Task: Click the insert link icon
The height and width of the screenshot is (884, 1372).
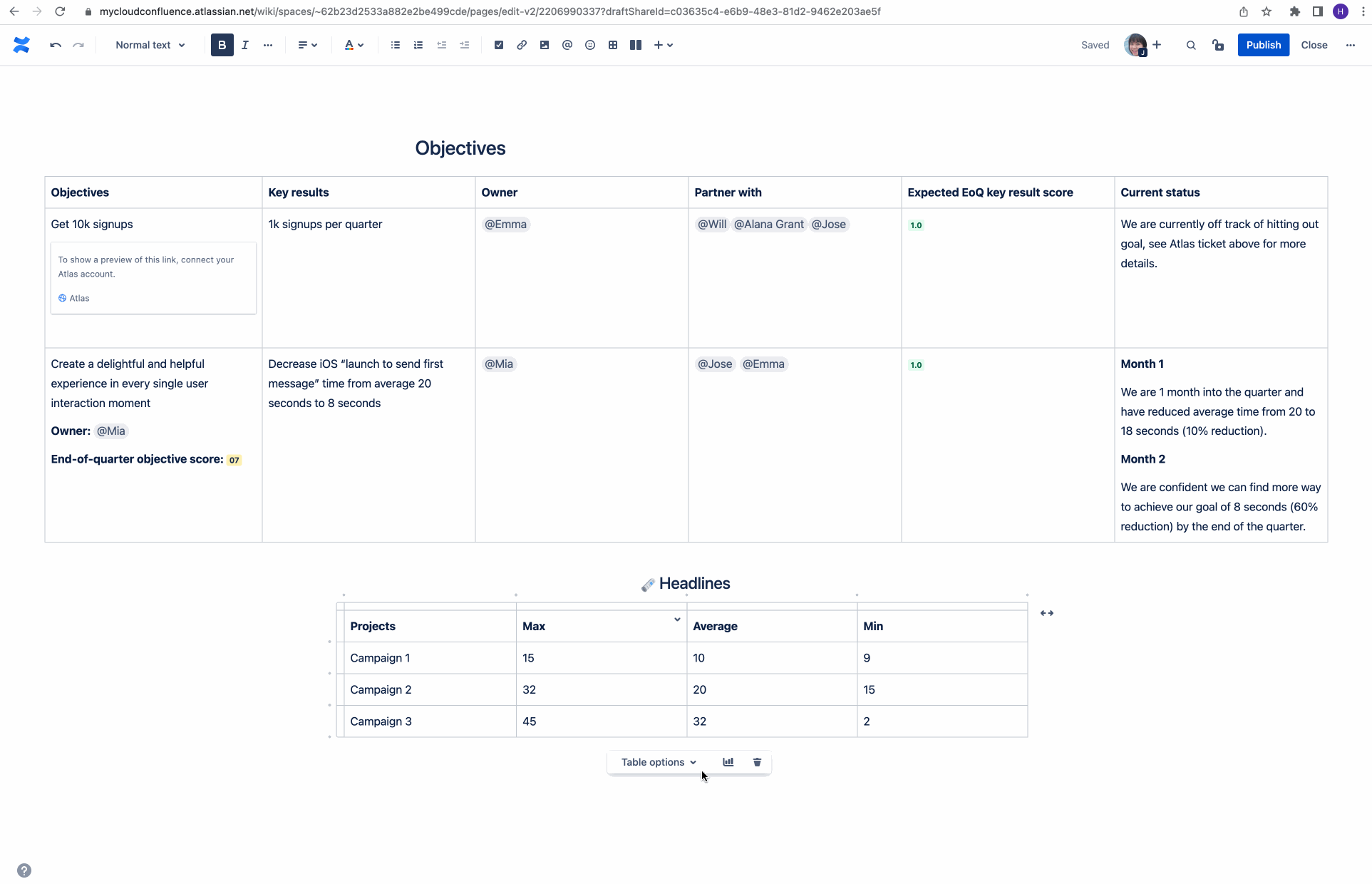Action: coord(521,45)
